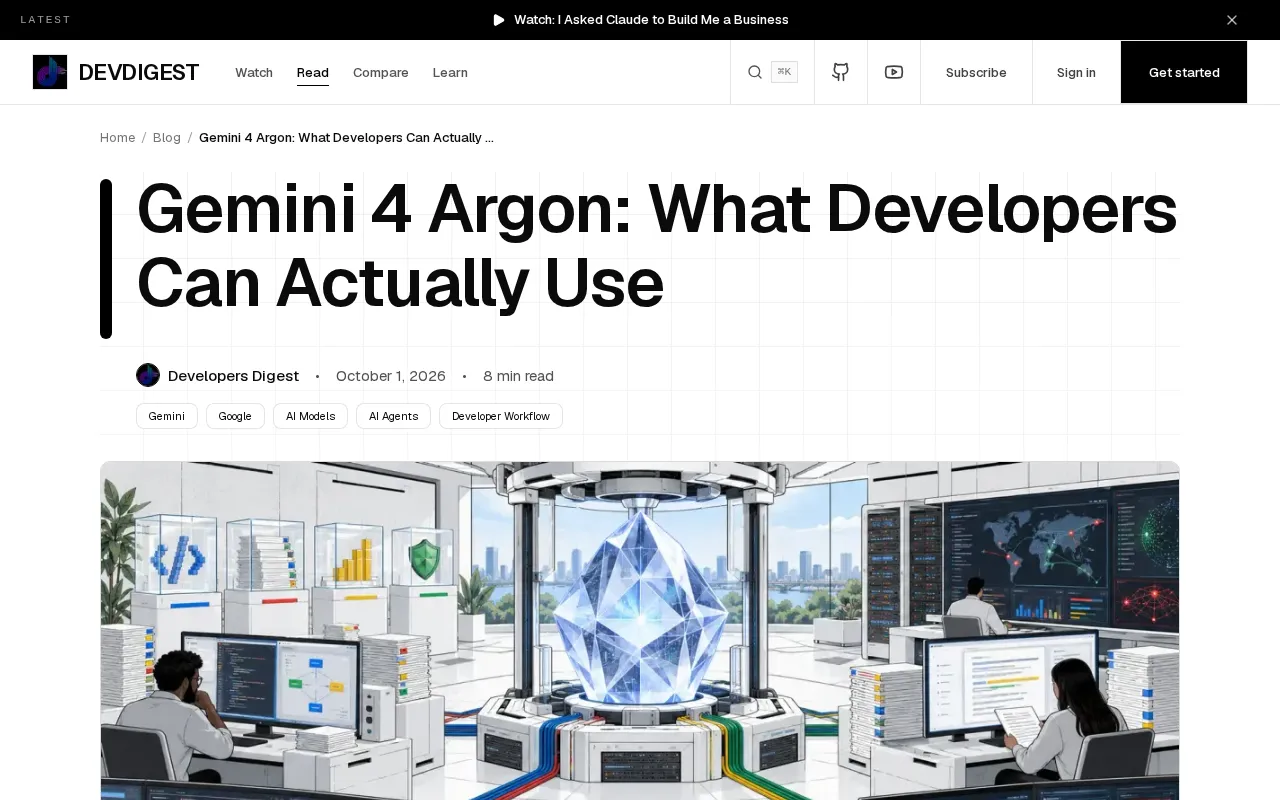The image size is (1280, 800).
Task: Click Sign in
Action: pyautogui.click(x=1076, y=72)
